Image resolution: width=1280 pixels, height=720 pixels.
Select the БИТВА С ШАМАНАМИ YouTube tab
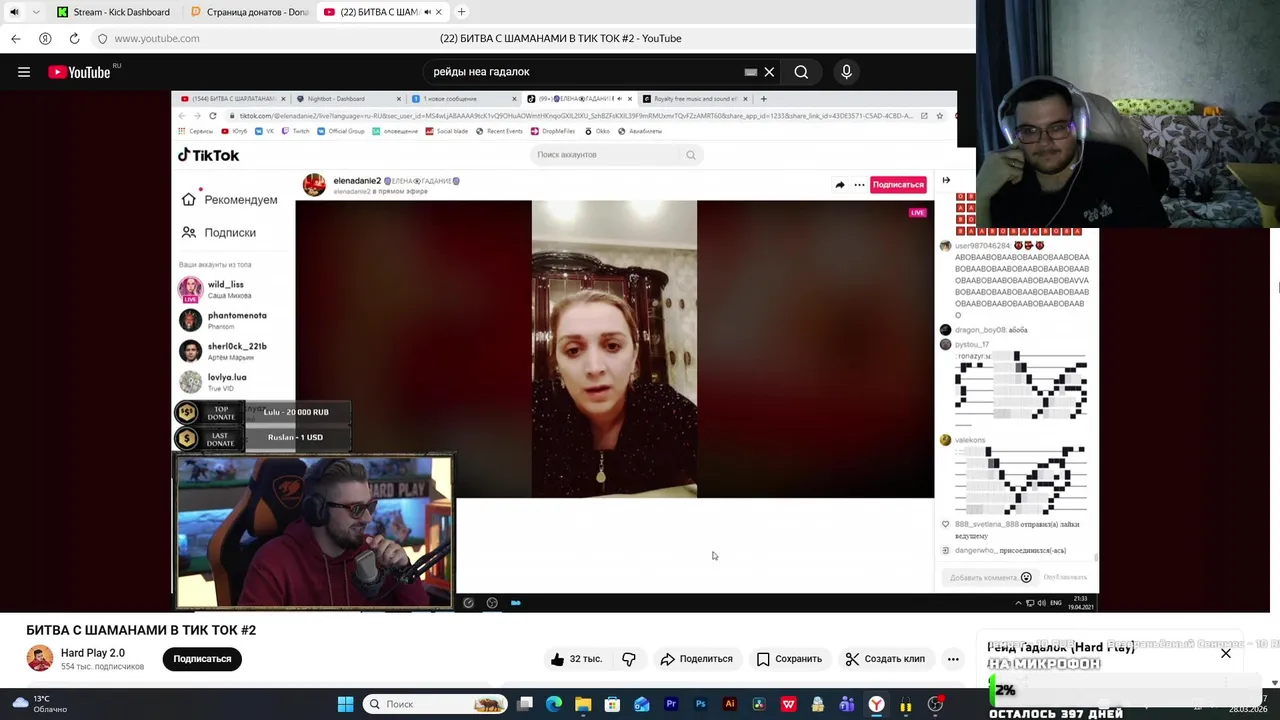point(378,12)
